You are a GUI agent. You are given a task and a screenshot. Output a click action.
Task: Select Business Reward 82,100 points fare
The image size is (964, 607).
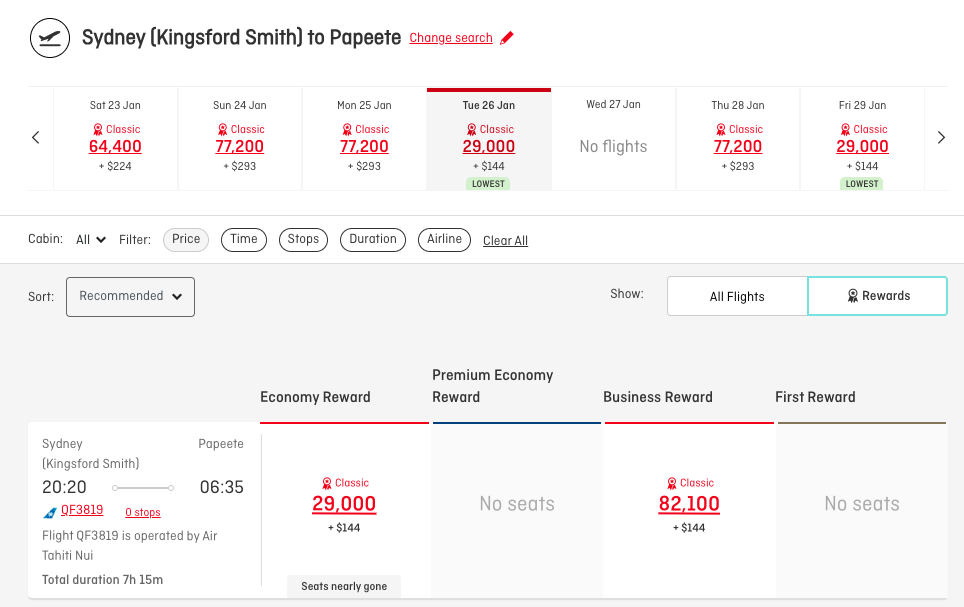pyautogui.click(x=689, y=504)
